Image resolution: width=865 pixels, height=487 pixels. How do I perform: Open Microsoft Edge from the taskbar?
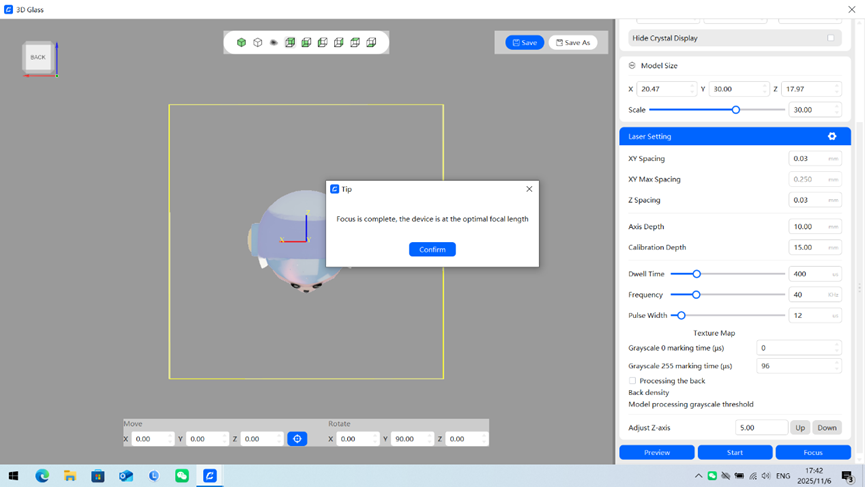pos(42,476)
